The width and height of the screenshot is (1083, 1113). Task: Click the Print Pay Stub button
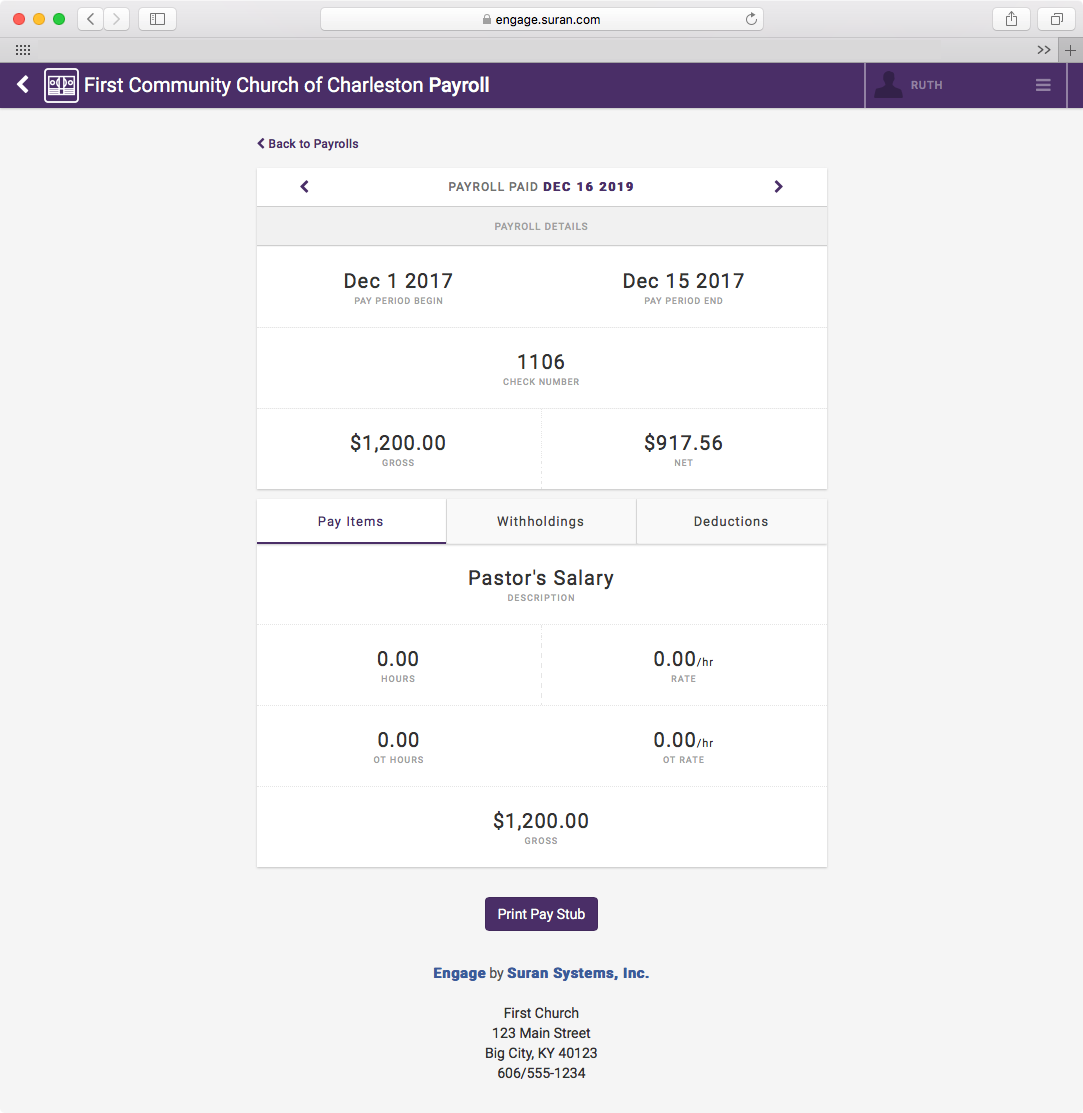pos(541,914)
